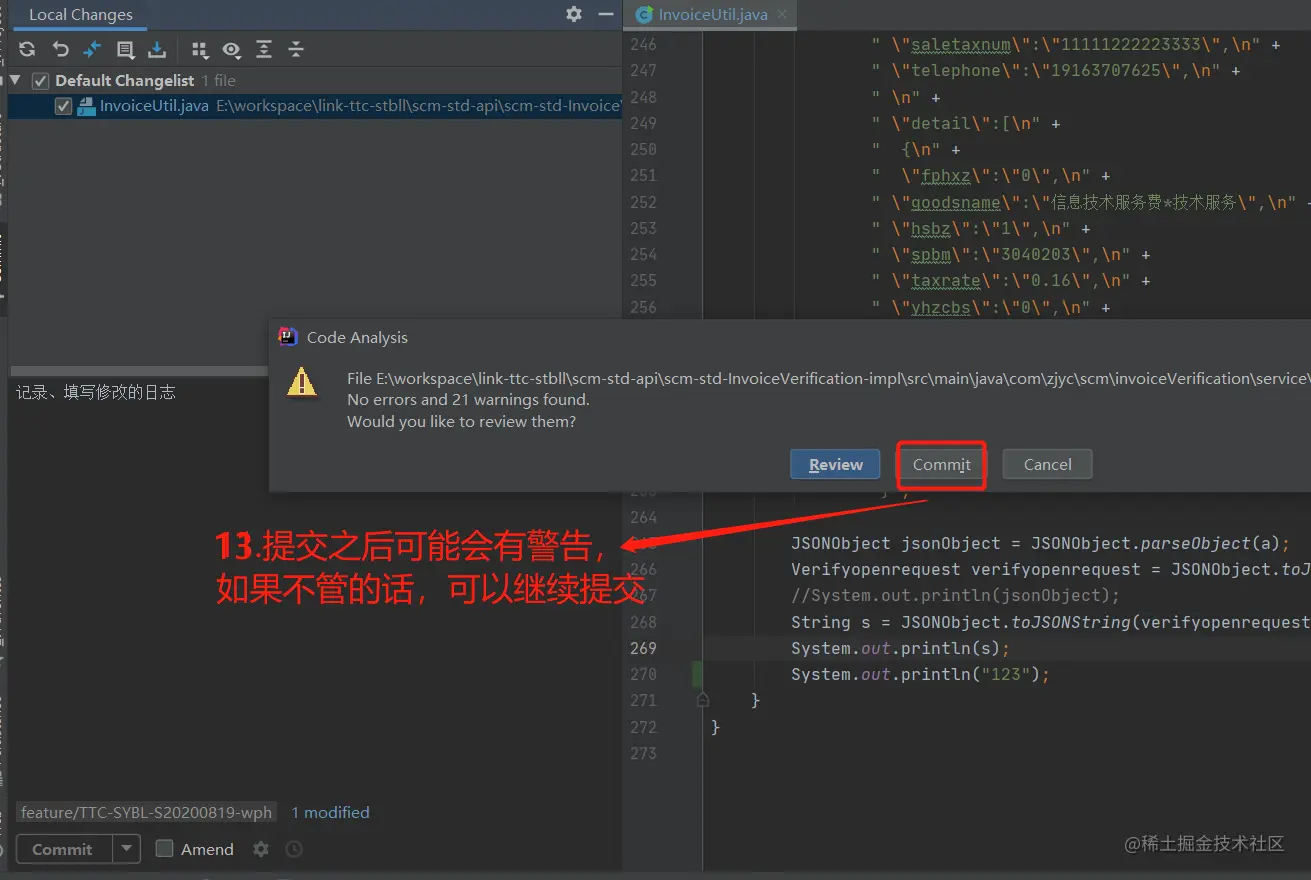The width and height of the screenshot is (1311, 880).
Task: Click the Shelve silently icon
Action: pos(157,49)
